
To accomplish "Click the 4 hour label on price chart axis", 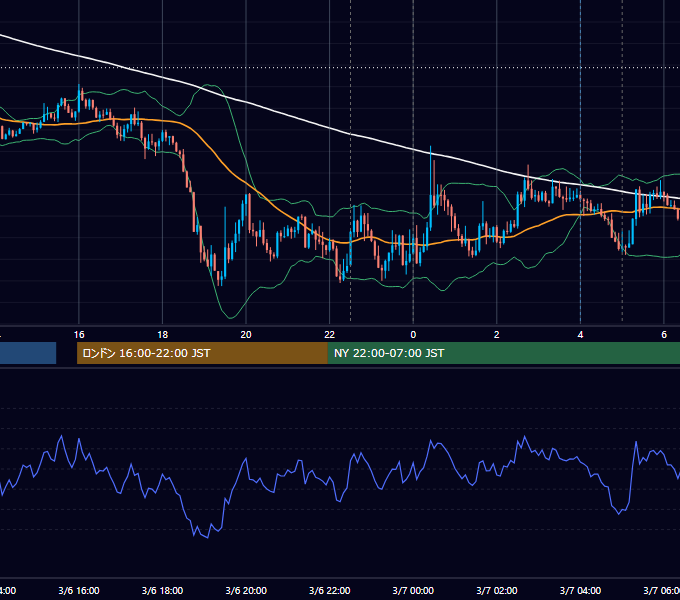I will [x=580, y=335].
